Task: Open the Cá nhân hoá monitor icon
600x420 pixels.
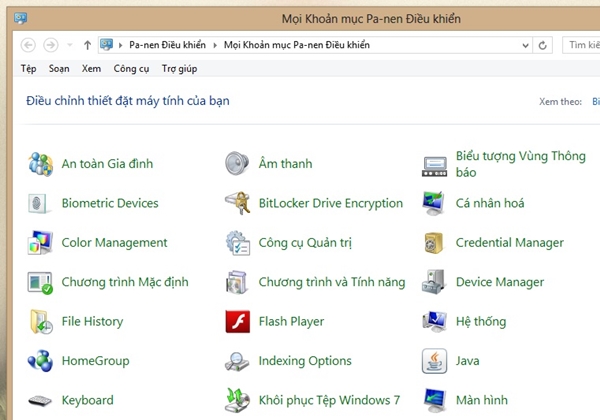Action: (434, 203)
